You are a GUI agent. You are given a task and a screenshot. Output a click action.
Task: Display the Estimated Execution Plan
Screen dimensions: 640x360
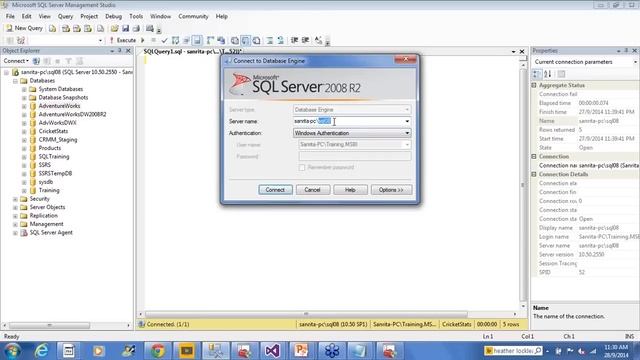(x=176, y=40)
